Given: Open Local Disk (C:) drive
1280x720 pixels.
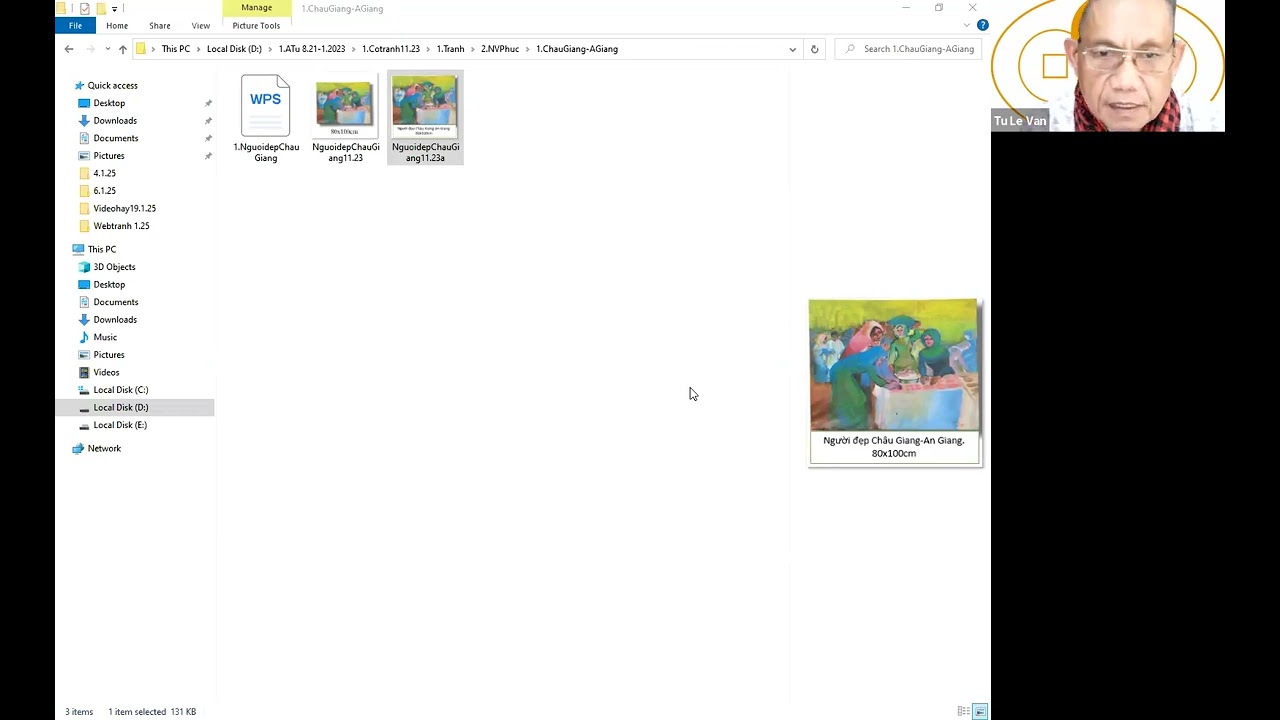Looking at the screenshot, I should pos(120,390).
